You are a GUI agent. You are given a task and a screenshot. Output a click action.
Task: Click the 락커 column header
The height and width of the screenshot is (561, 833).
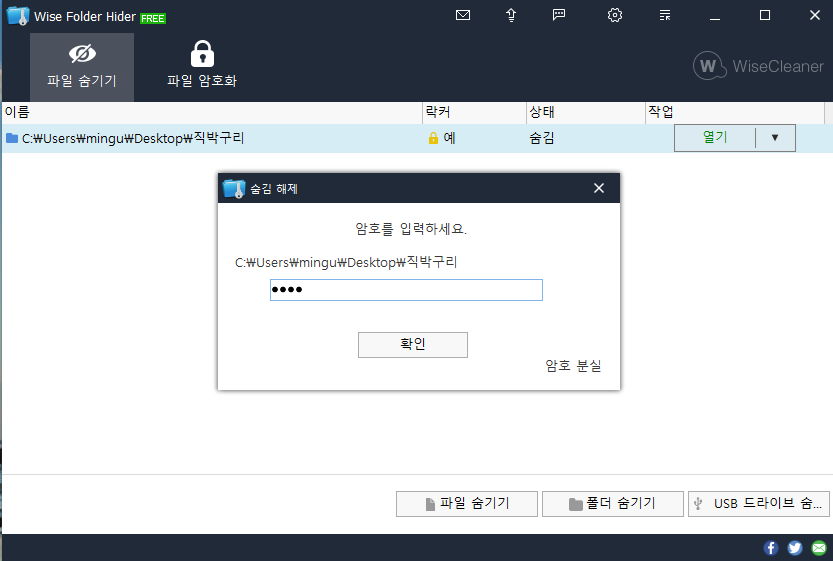[x=474, y=112]
